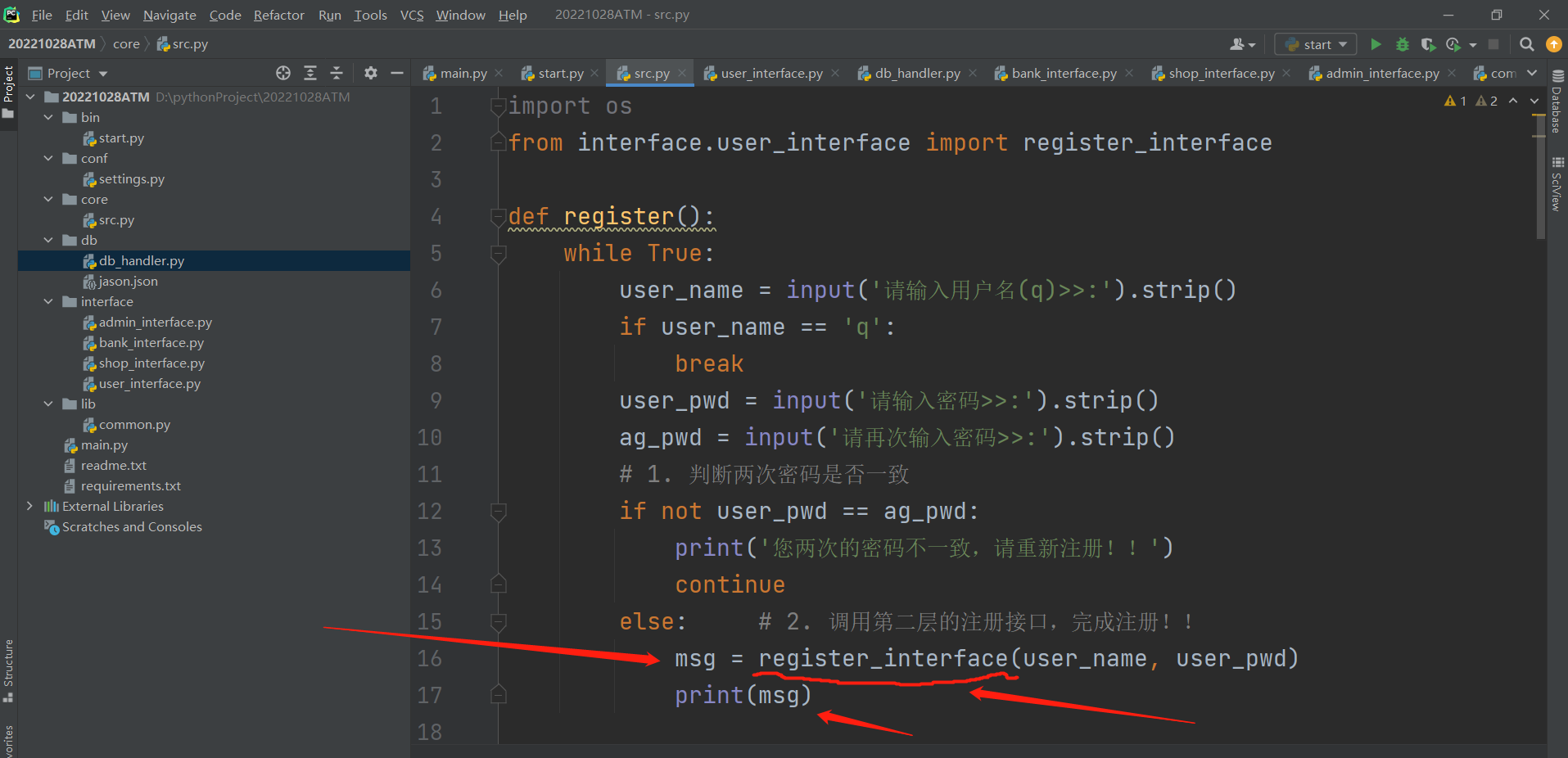
Task: Click the profile run clock icon
Action: tap(1454, 44)
